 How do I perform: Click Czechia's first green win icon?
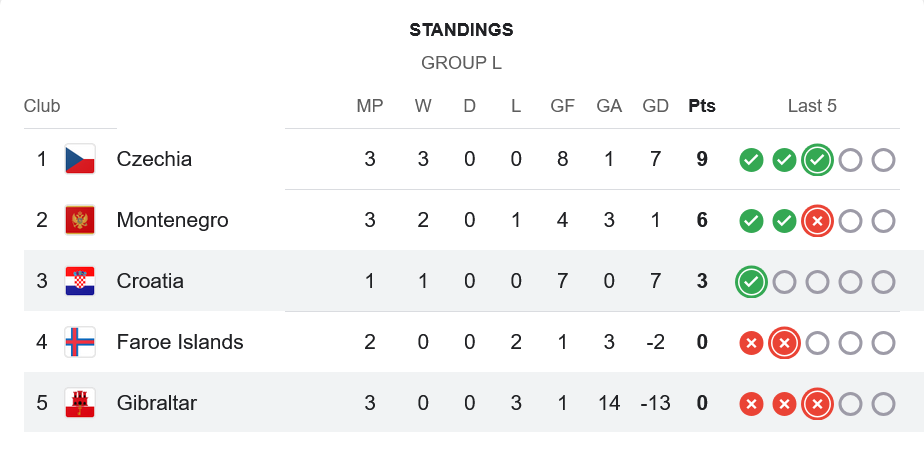click(x=751, y=160)
